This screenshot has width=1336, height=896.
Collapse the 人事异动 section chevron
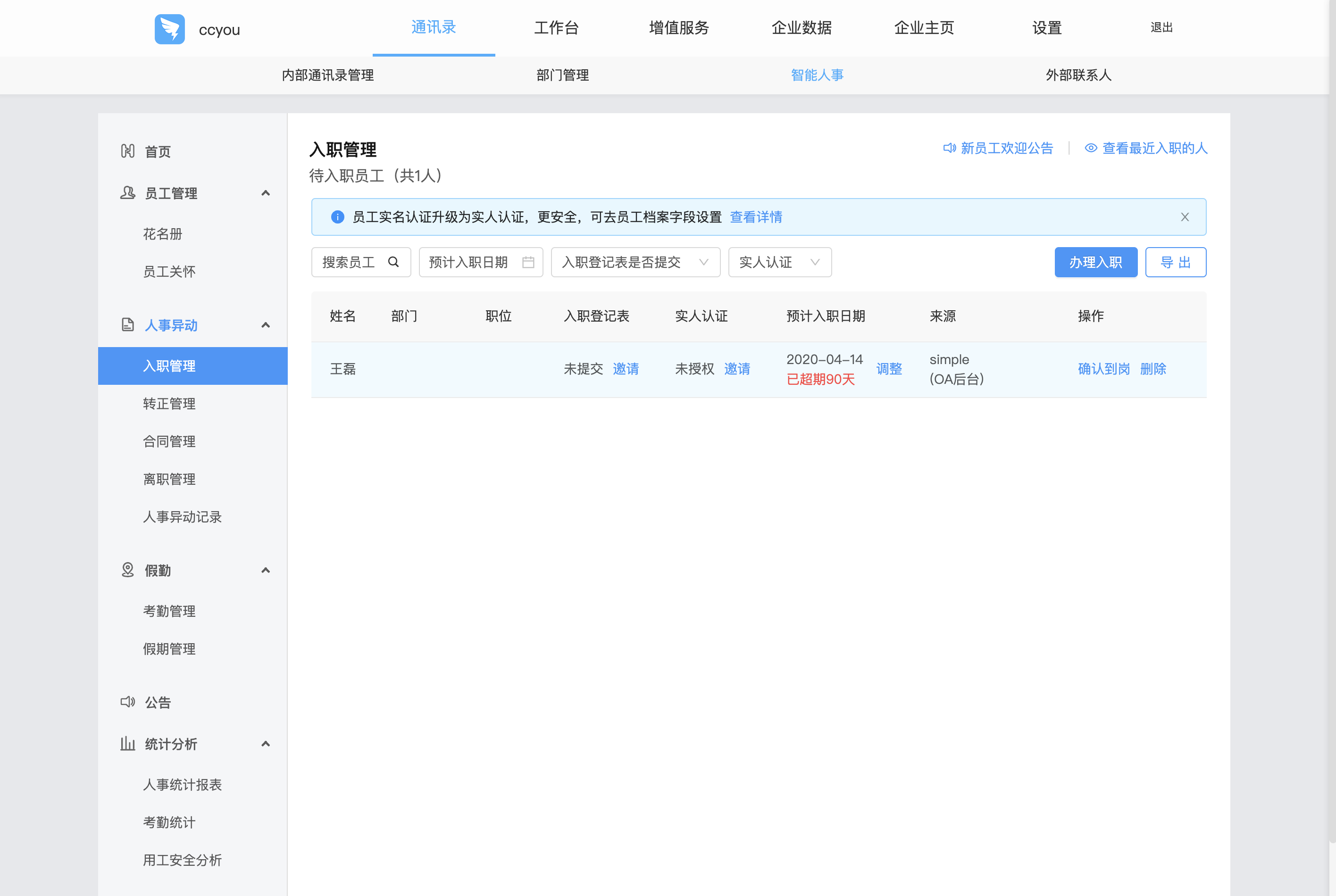click(265, 325)
